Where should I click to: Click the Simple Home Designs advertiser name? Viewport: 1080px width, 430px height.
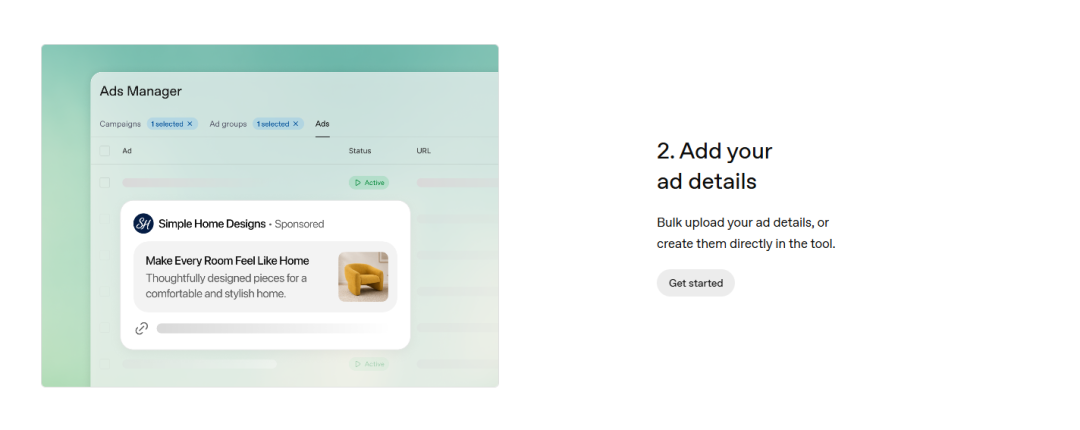click(x=212, y=224)
